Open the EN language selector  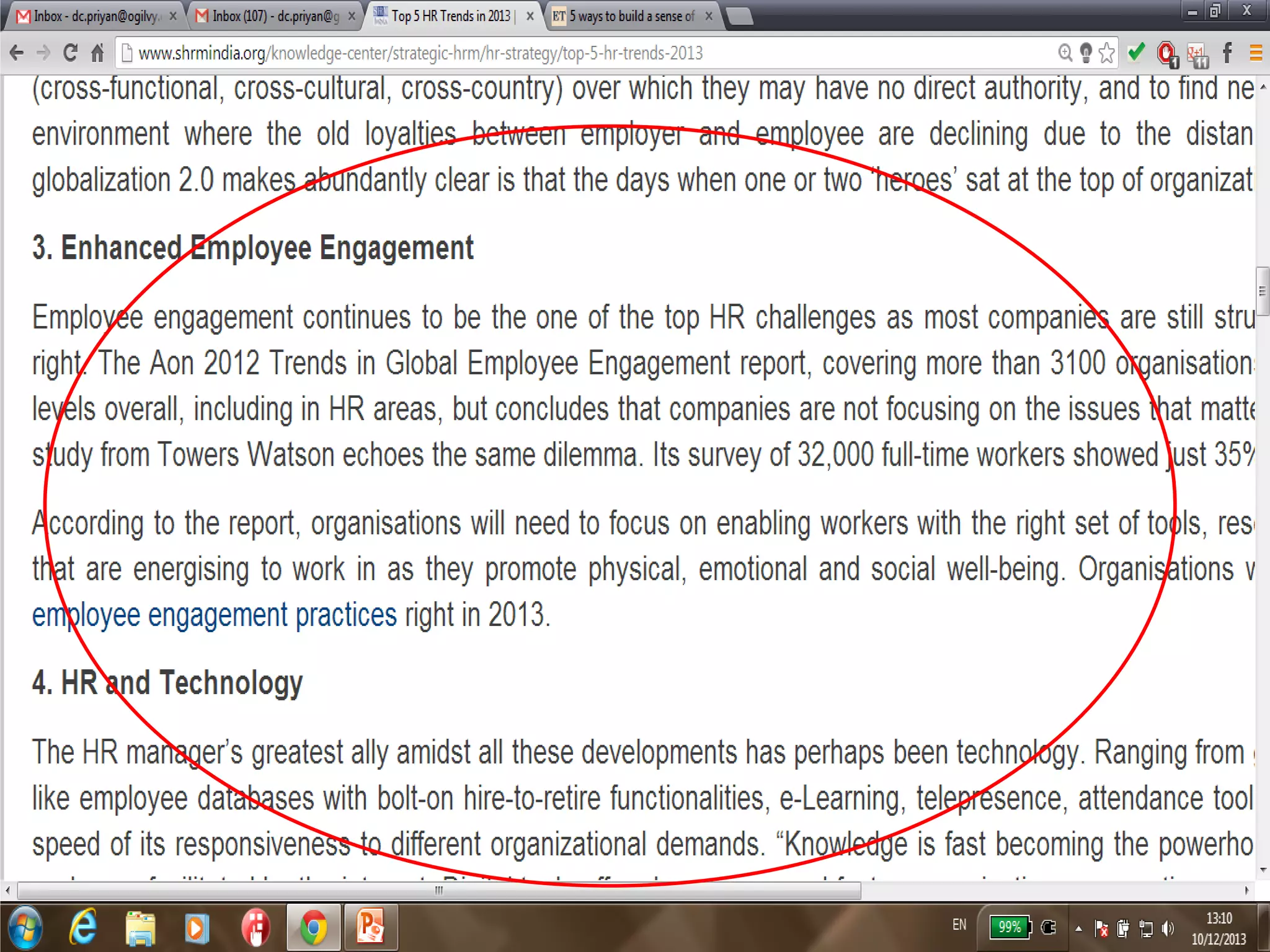point(959,925)
